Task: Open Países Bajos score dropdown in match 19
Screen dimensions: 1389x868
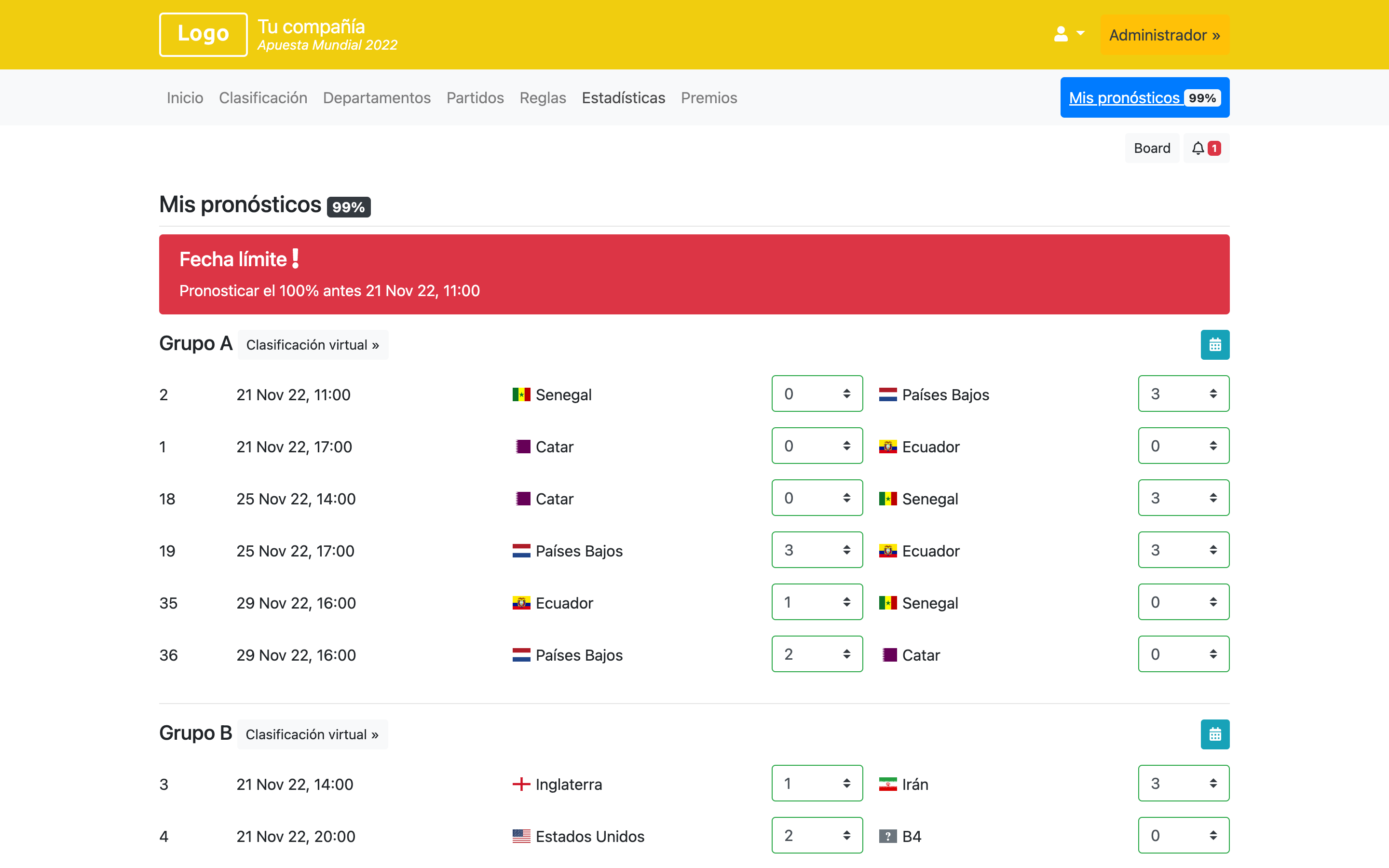Action: pos(817,550)
